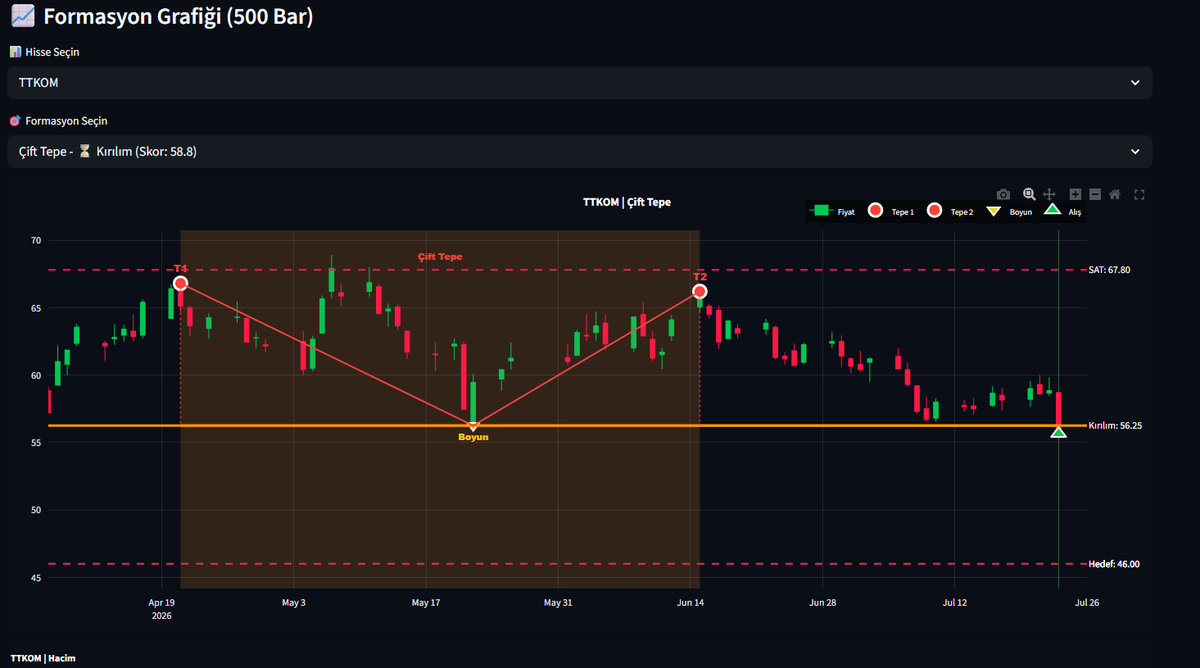Download plot as PNG with camera icon
The image size is (1200, 668).
point(1003,194)
